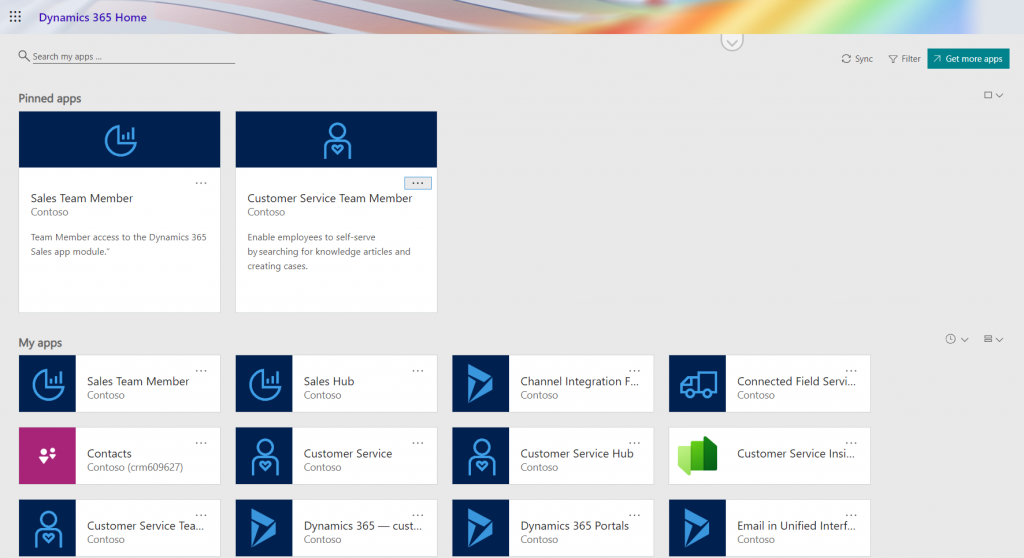Open the Filter option

904,59
